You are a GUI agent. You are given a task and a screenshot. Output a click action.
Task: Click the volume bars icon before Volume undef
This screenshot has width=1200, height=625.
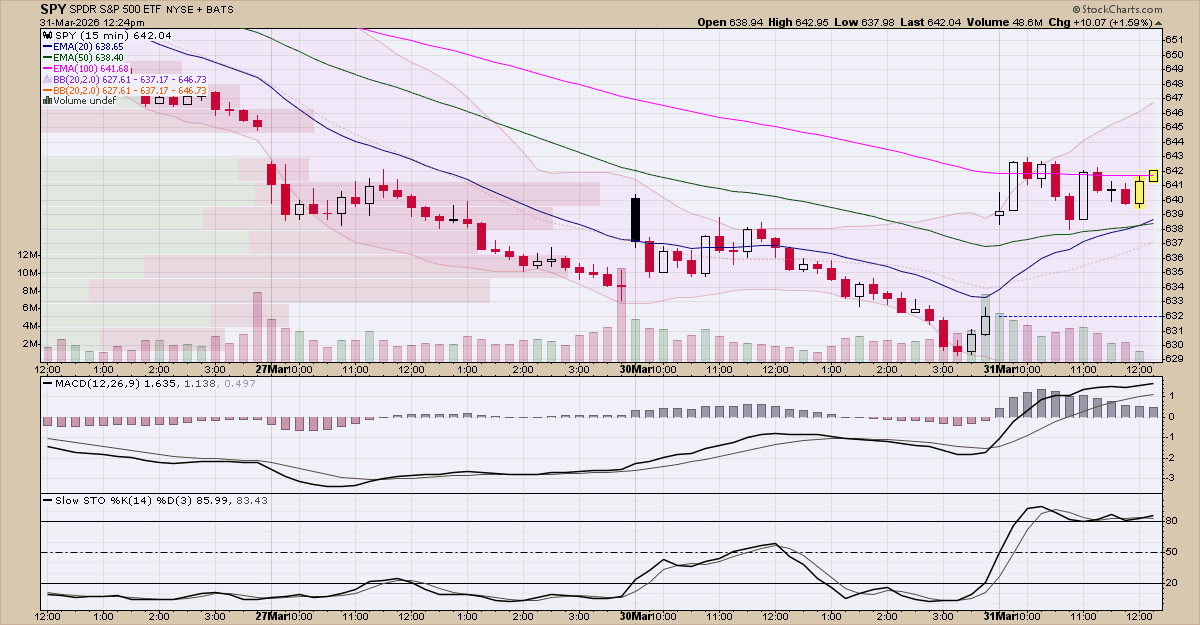tap(47, 100)
